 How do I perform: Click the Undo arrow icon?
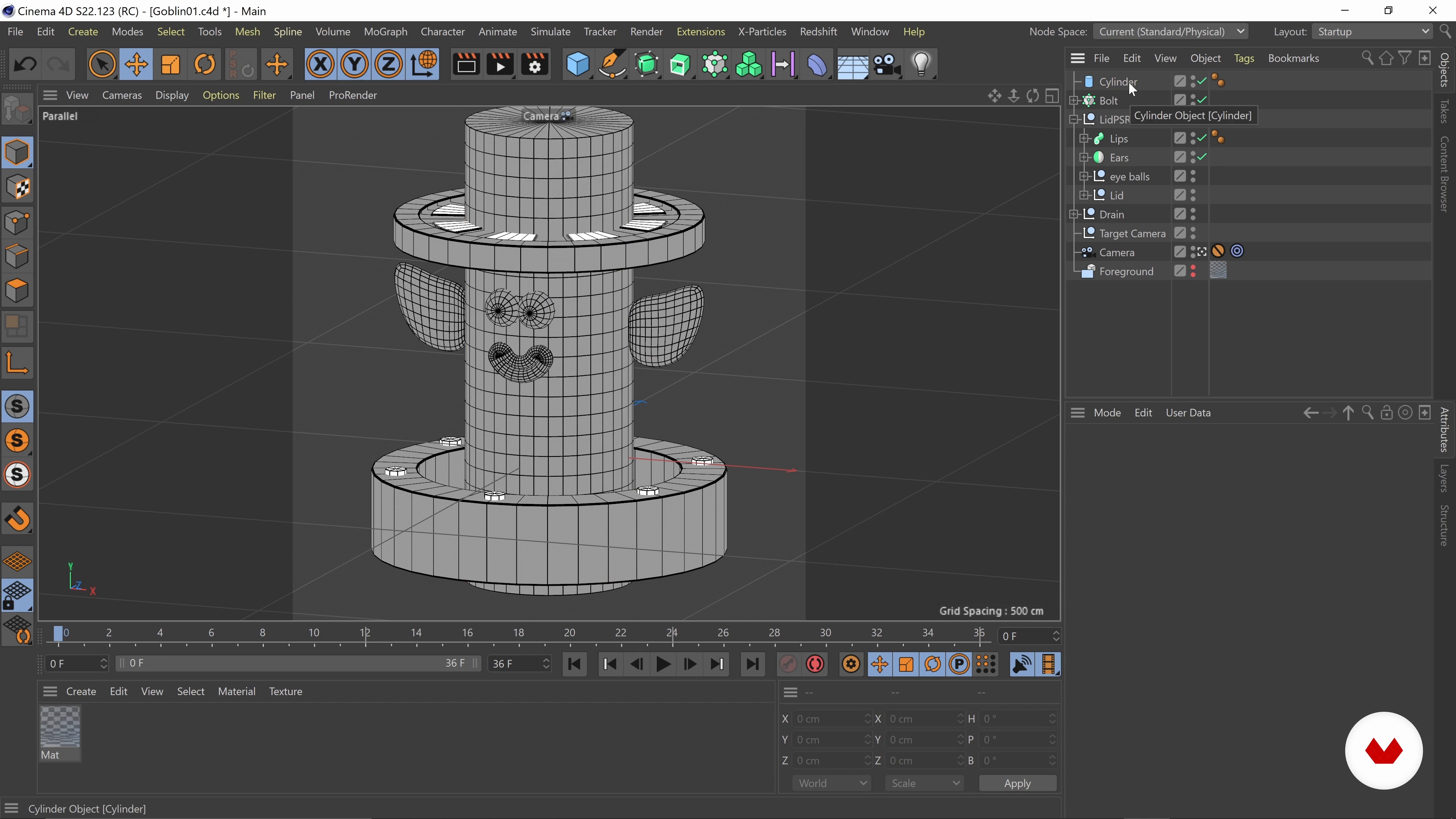25,64
